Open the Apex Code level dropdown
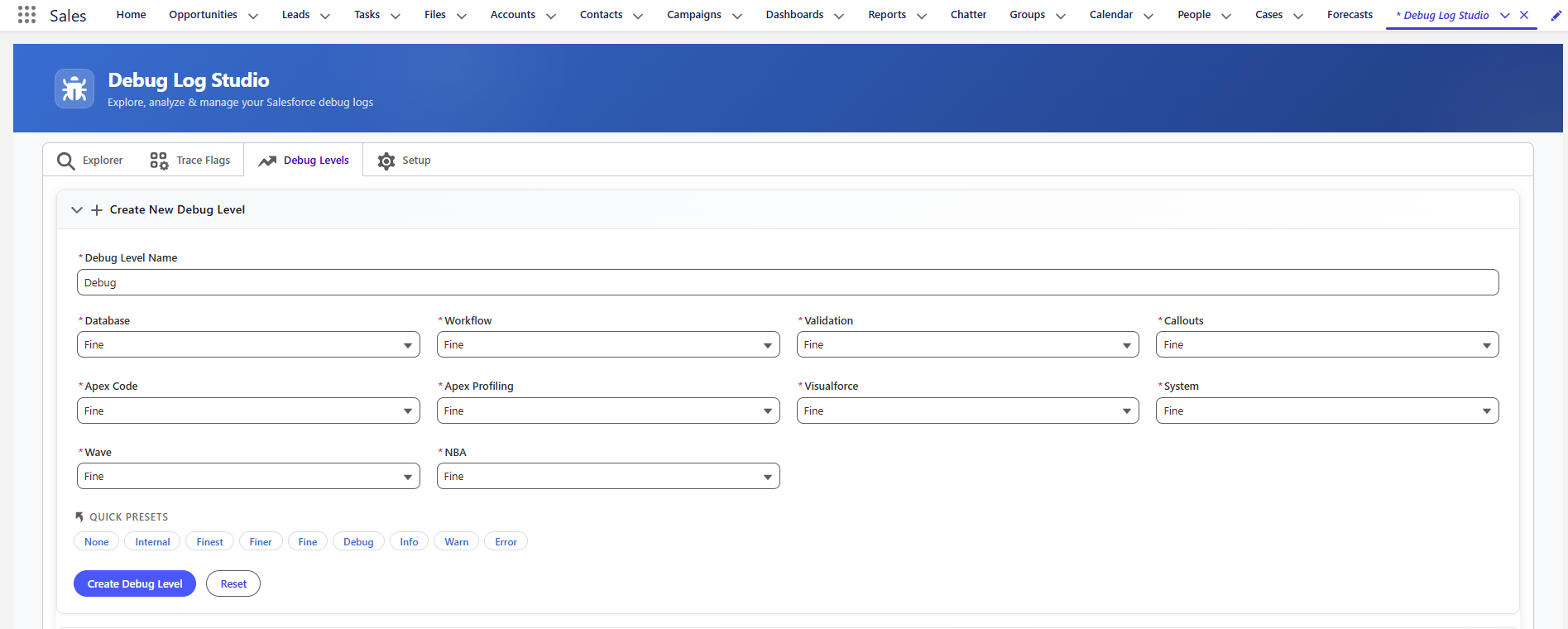Image resolution: width=1568 pixels, height=629 pixels. 248,411
